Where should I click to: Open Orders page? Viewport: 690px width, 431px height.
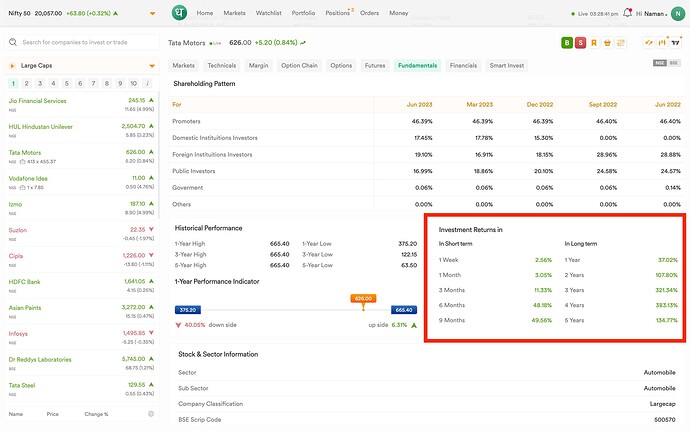click(369, 13)
